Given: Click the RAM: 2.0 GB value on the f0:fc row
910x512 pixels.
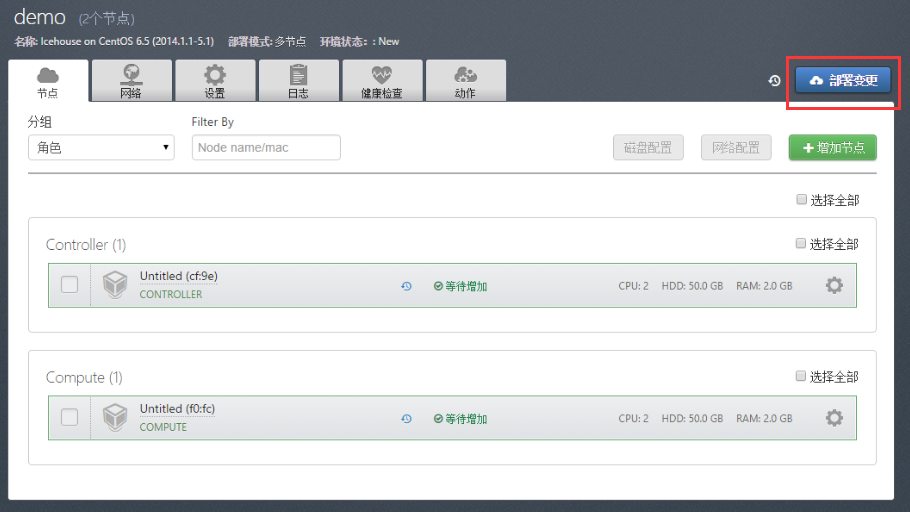Looking at the screenshot, I should pyautogui.click(x=764, y=418).
